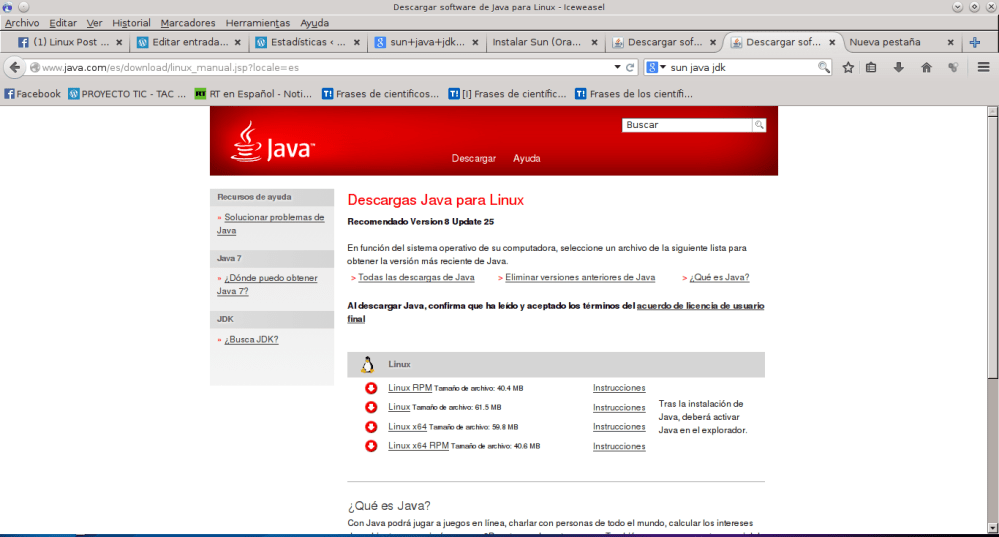This screenshot has width=999, height=537.
Task: Click the Frases de los científi... bookmark
Action: 634,94
